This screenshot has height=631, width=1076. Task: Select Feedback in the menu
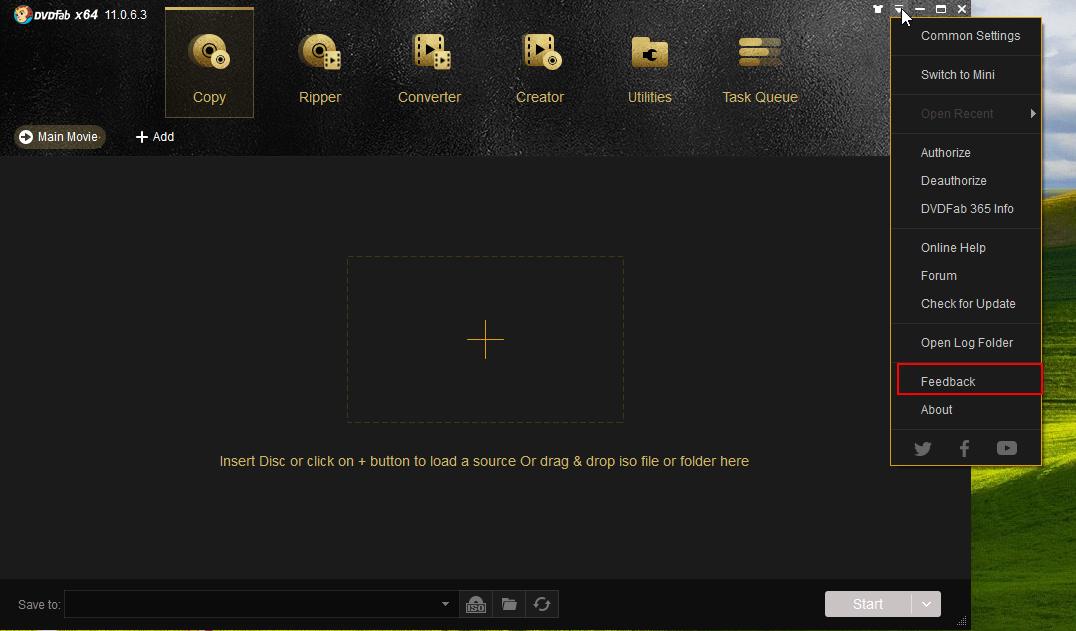point(947,382)
